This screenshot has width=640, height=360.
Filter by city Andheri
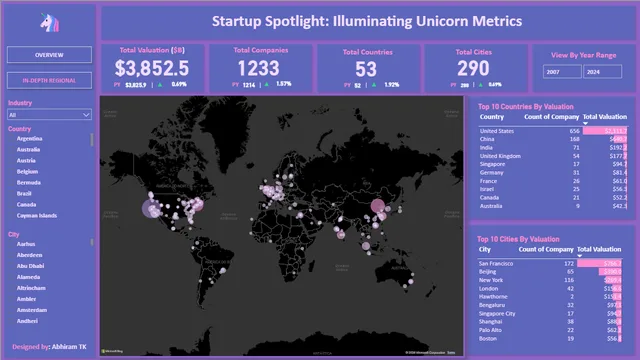click(x=27, y=321)
